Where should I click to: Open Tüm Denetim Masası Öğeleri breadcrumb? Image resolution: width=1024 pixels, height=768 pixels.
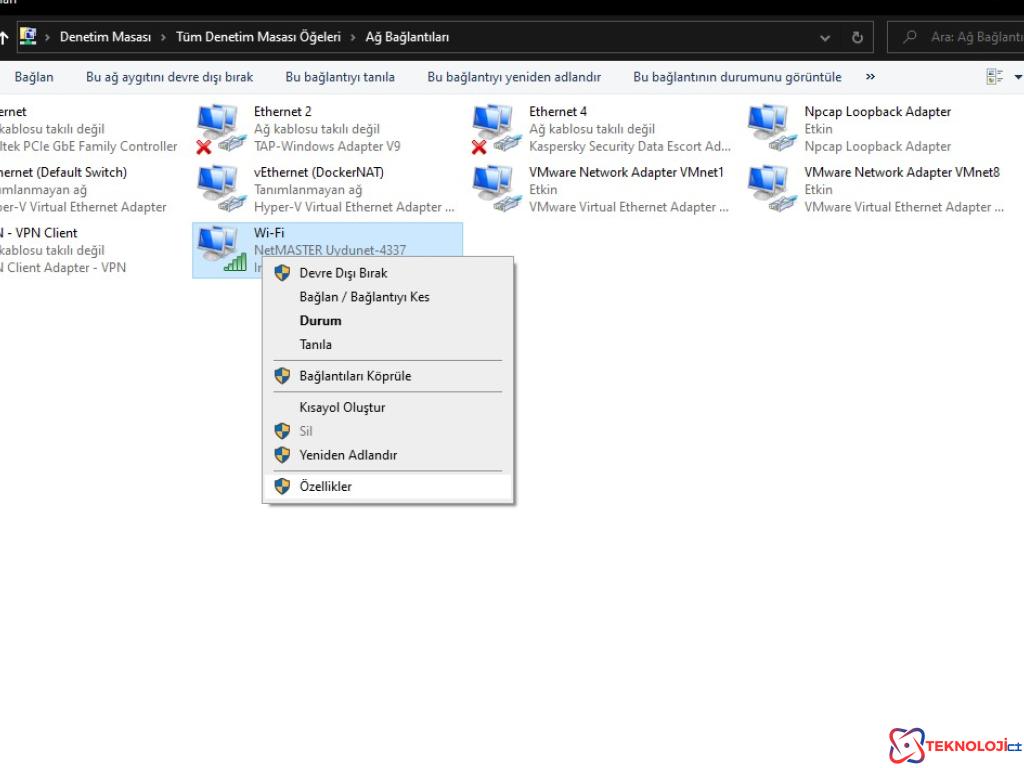258,37
